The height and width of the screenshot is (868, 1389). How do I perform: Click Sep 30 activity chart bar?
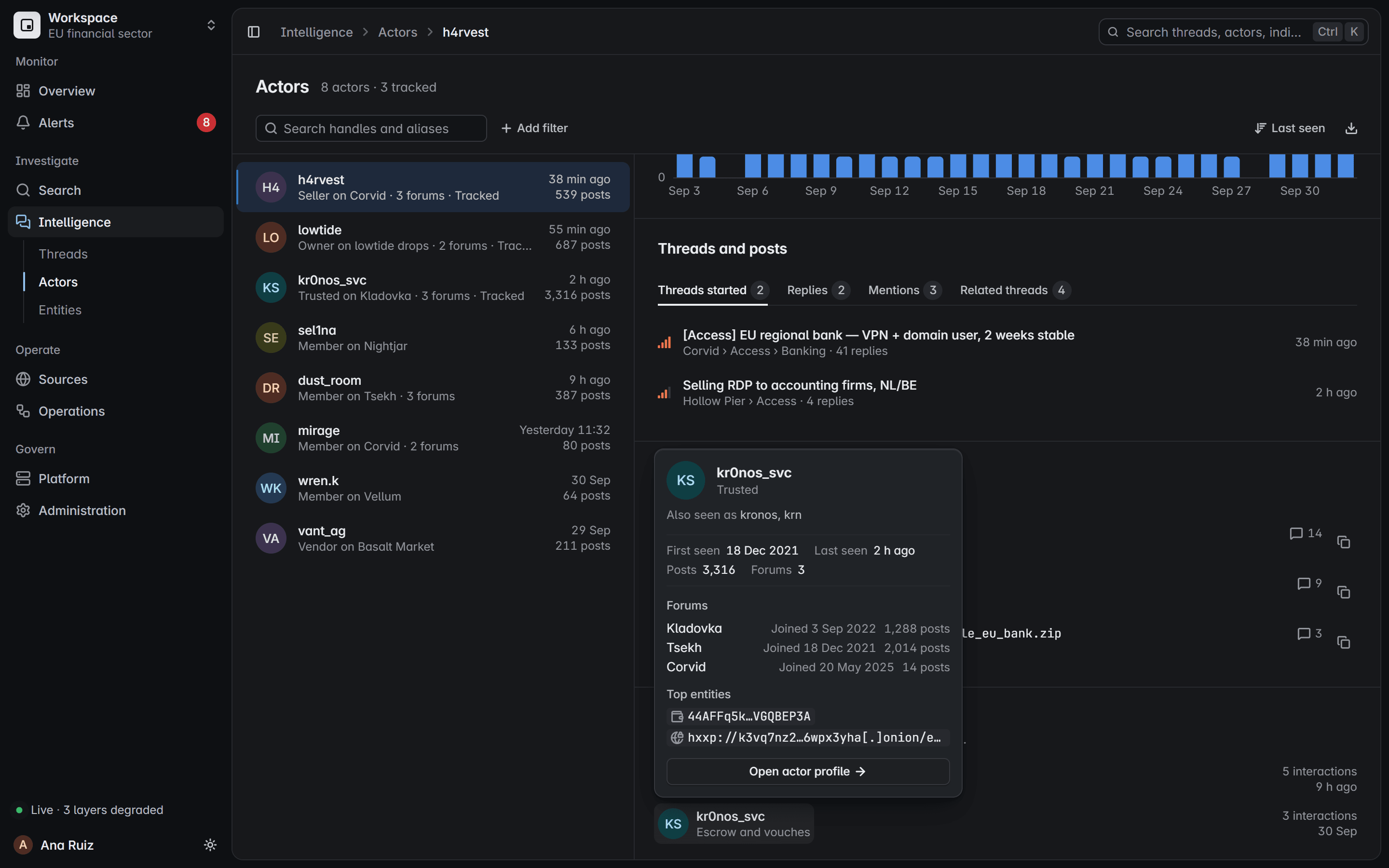(1299, 166)
